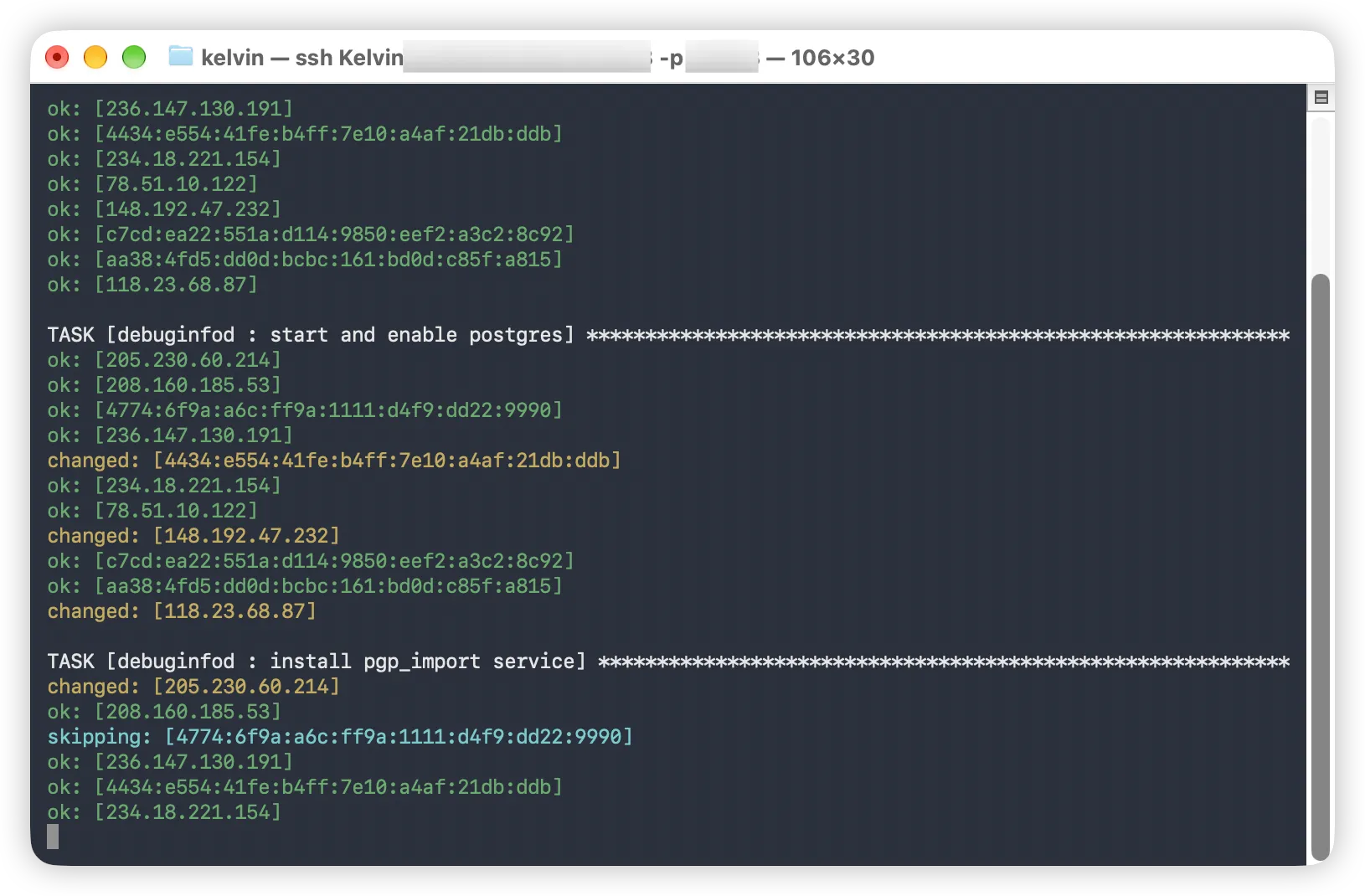Click 'changed: [205.230.60.214]' line
The width and height of the screenshot is (1365, 896).
193,687
